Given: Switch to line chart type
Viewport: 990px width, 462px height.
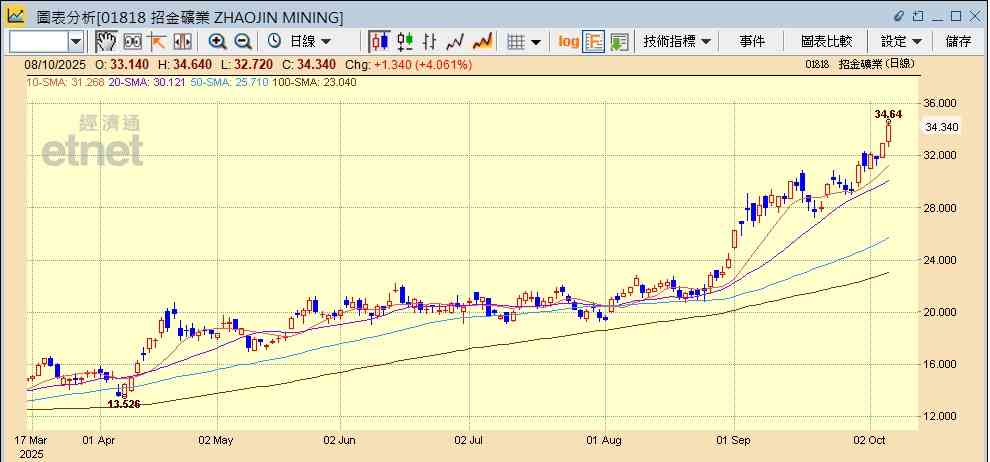Looking at the screenshot, I should (x=455, y=41).
